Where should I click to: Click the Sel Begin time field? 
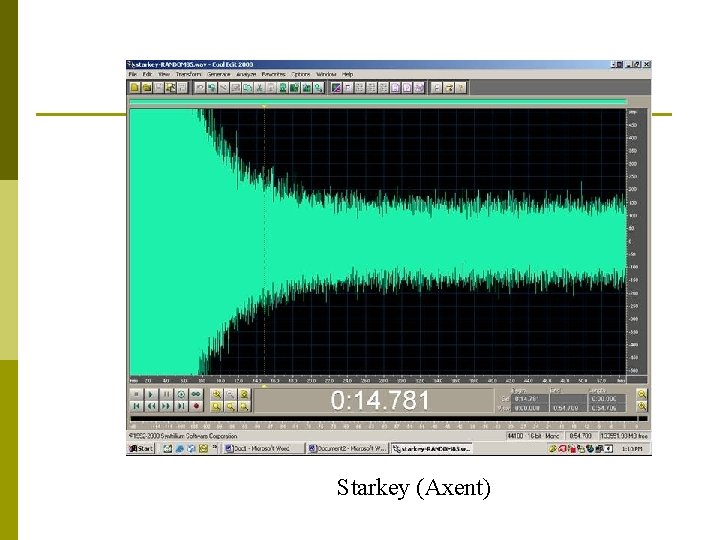[x=530, y=399]
